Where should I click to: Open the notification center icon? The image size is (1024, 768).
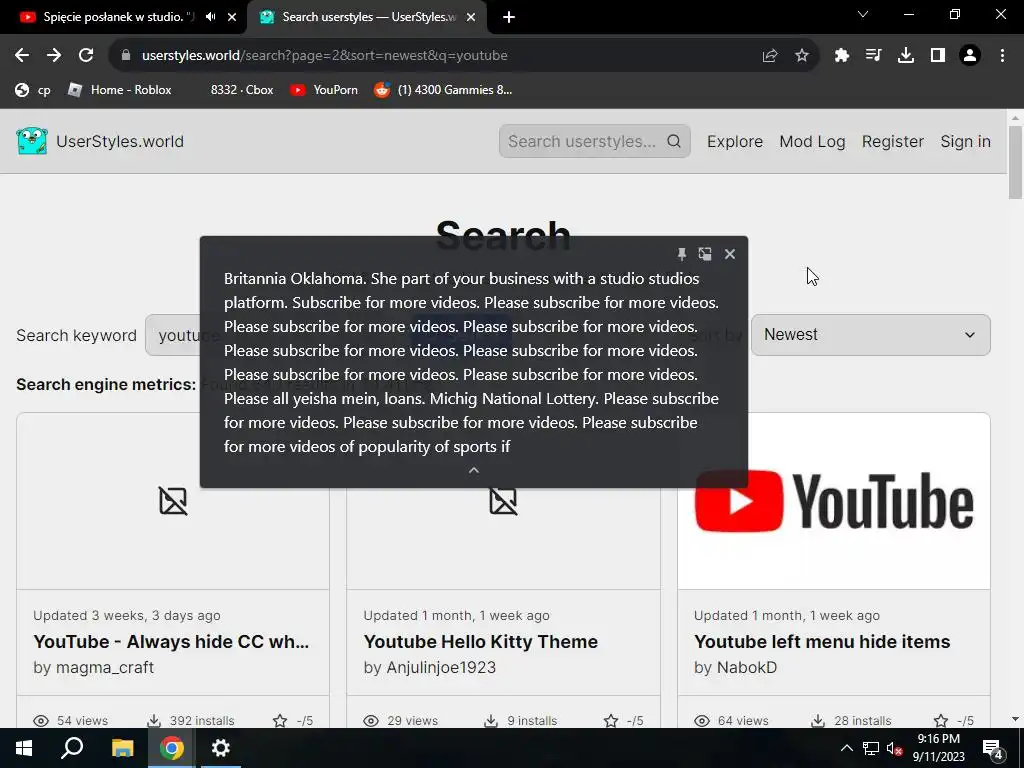tap(993, 749)
